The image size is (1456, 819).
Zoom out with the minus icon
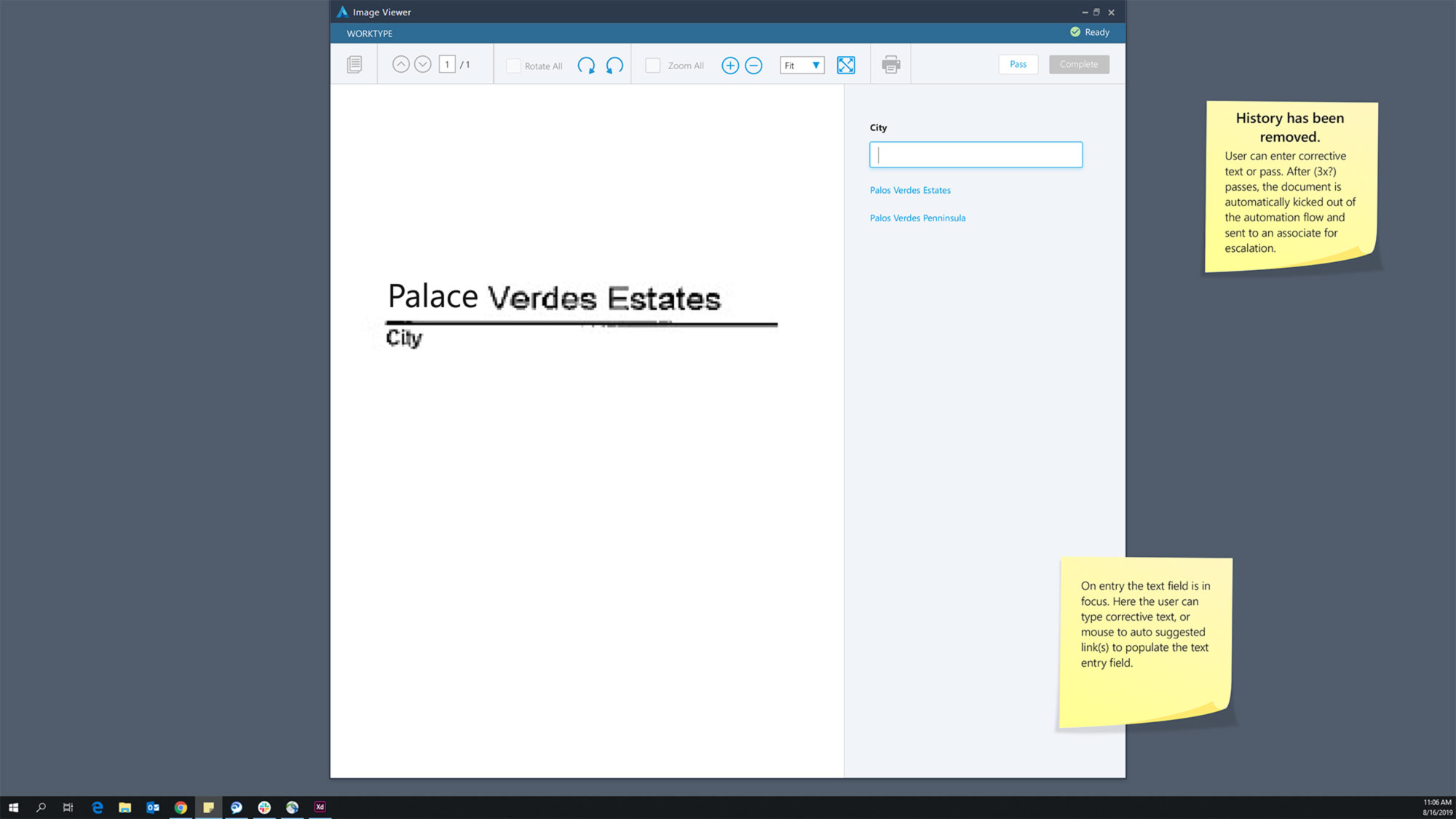point(753,66)
